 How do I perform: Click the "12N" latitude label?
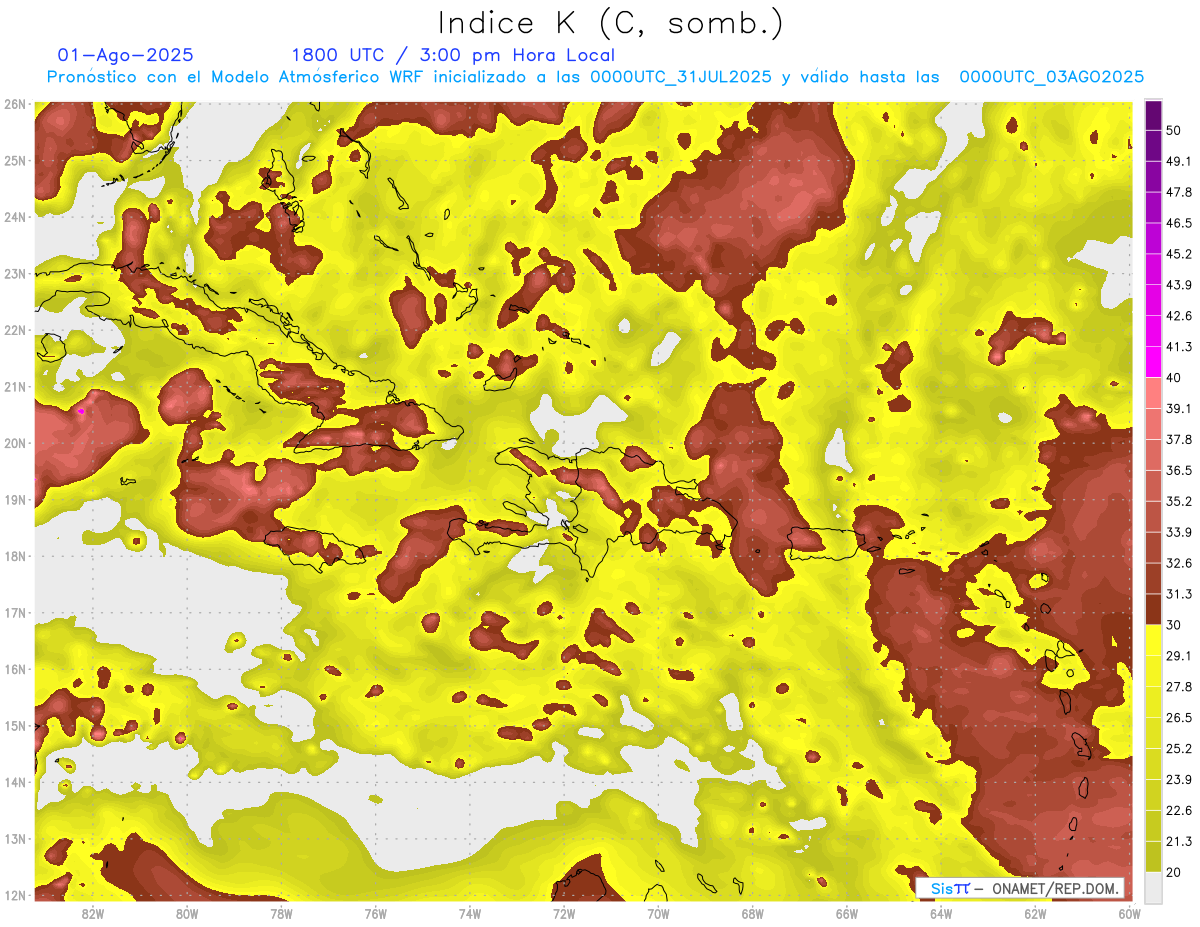click(x=15, y=895)
